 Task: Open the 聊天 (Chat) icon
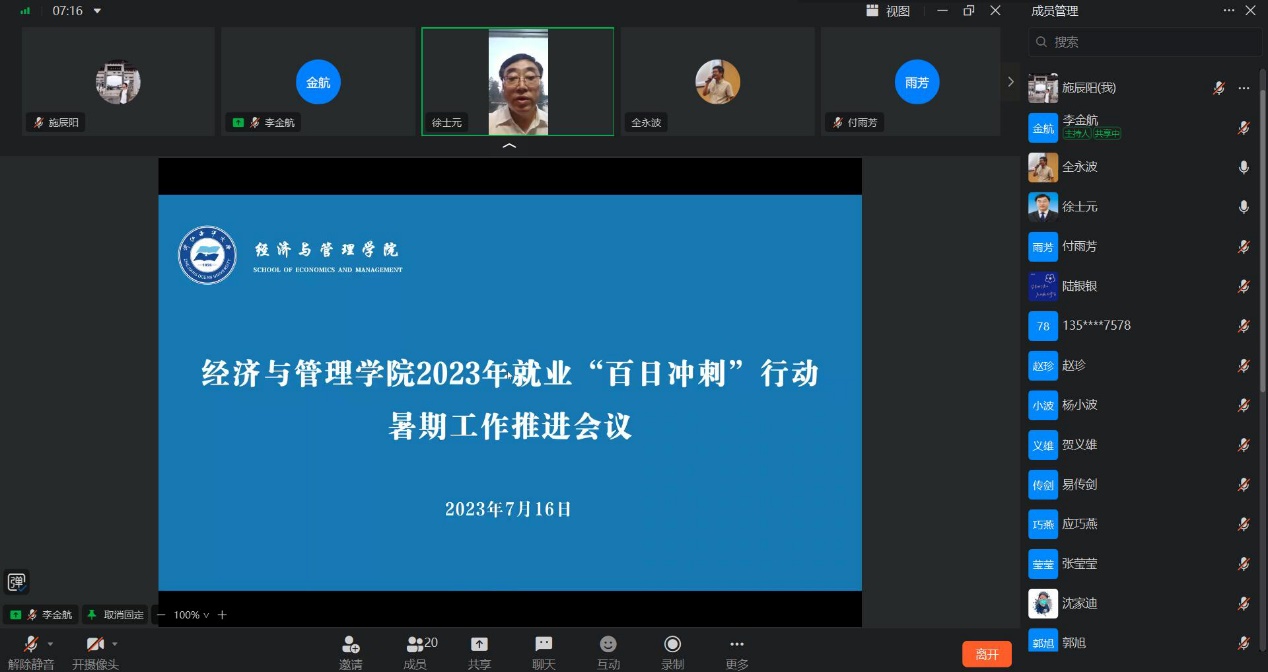point(543,645)
